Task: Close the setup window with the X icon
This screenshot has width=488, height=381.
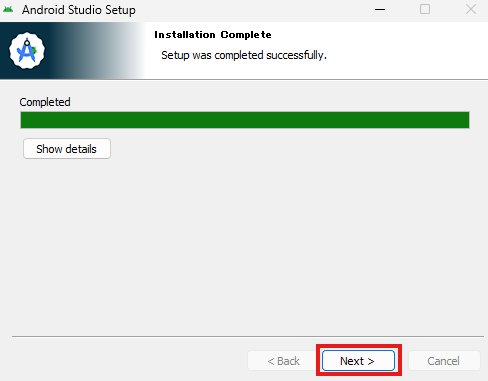Action: (471, 9)
